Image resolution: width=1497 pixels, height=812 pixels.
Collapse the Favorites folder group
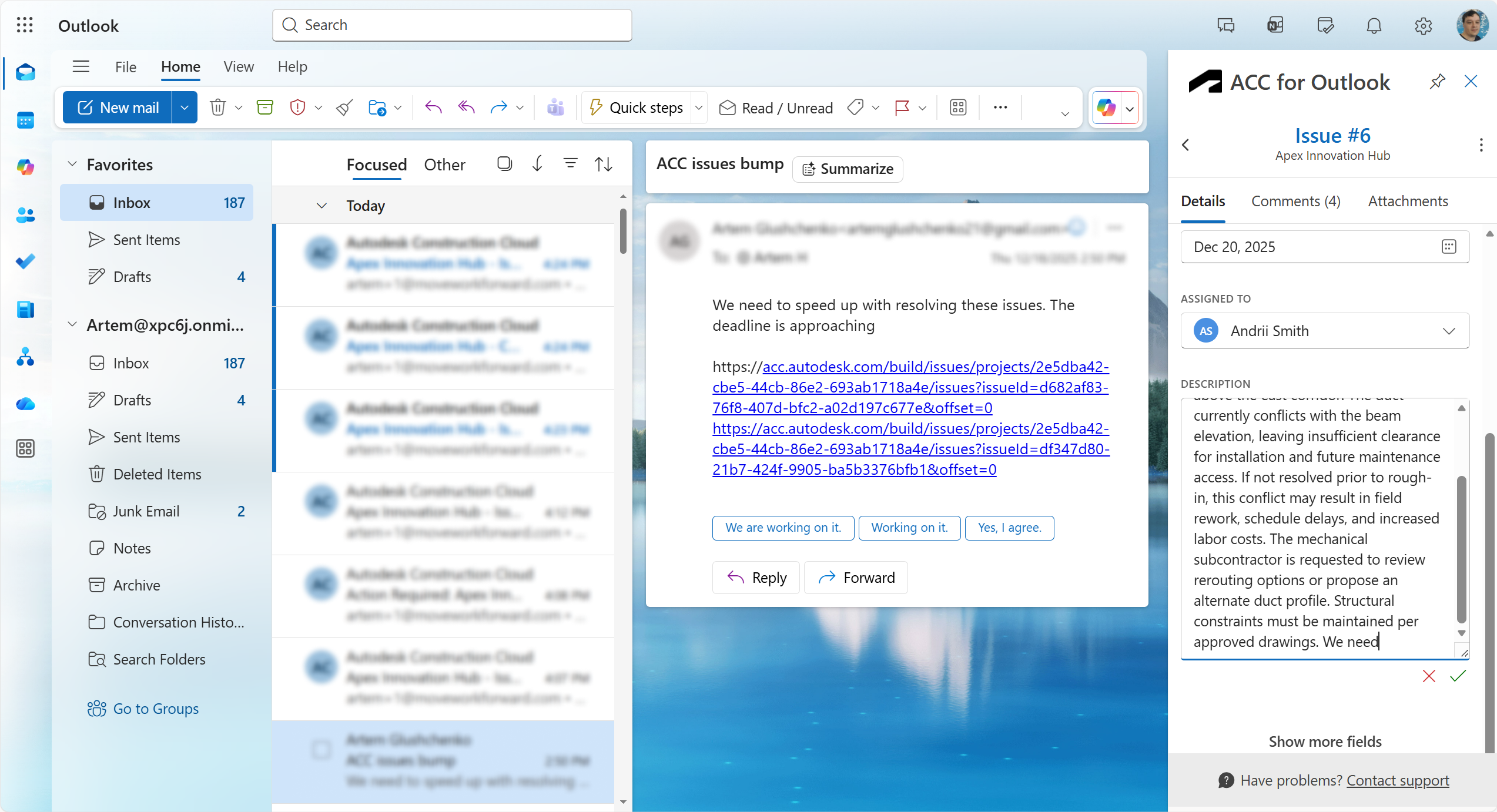tap(72, 164)
